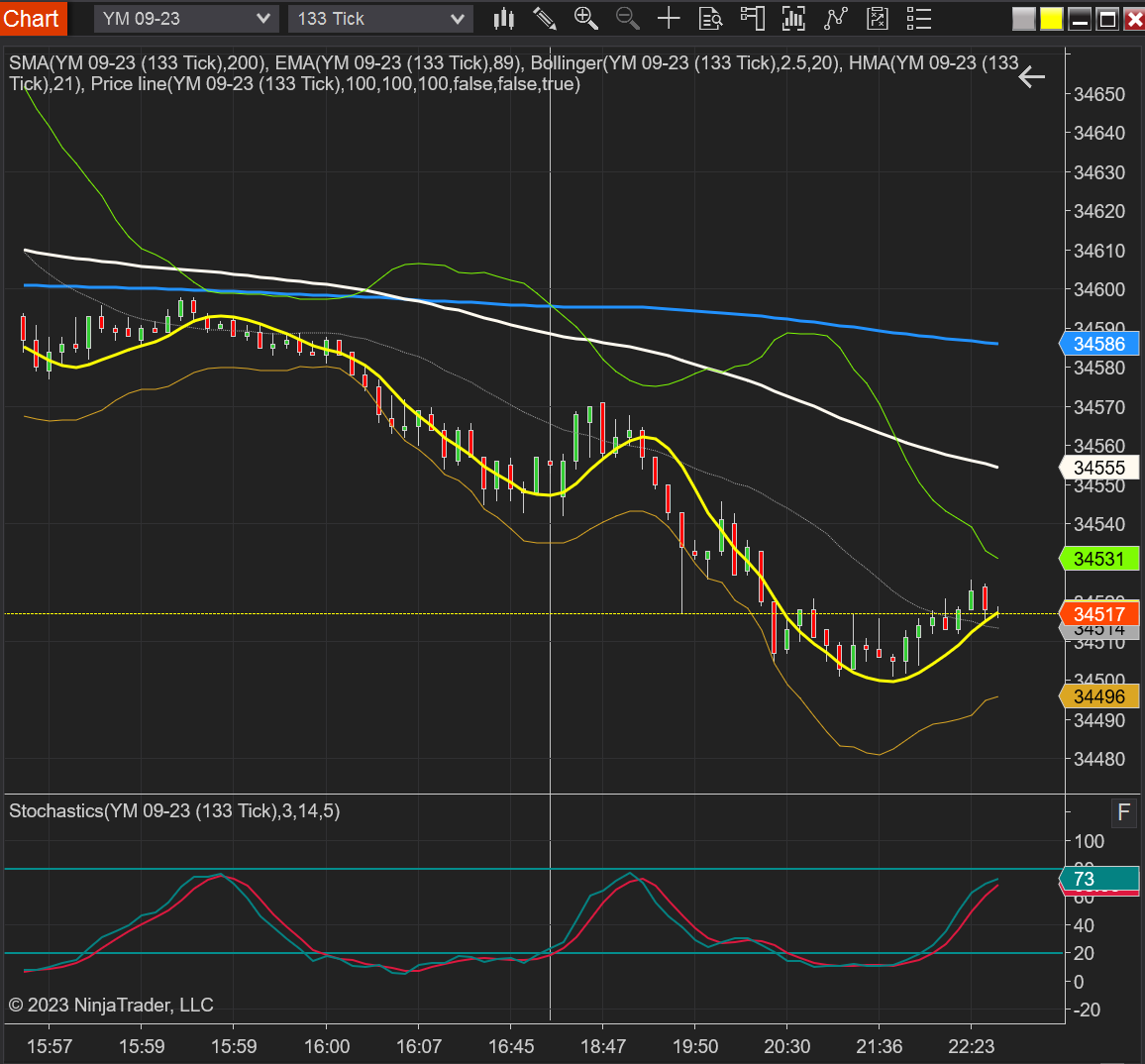Click the Chart tab label

click(x=32, y=18)
